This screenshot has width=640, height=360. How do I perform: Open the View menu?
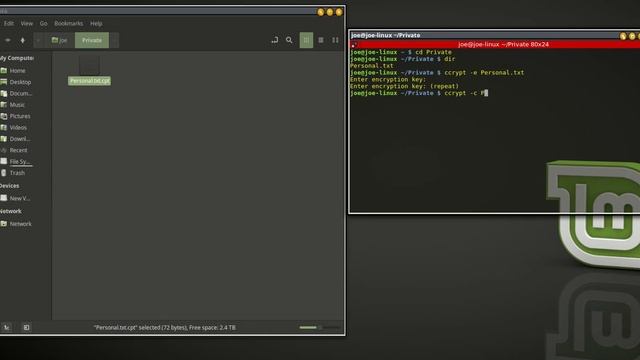coord(27,23)
